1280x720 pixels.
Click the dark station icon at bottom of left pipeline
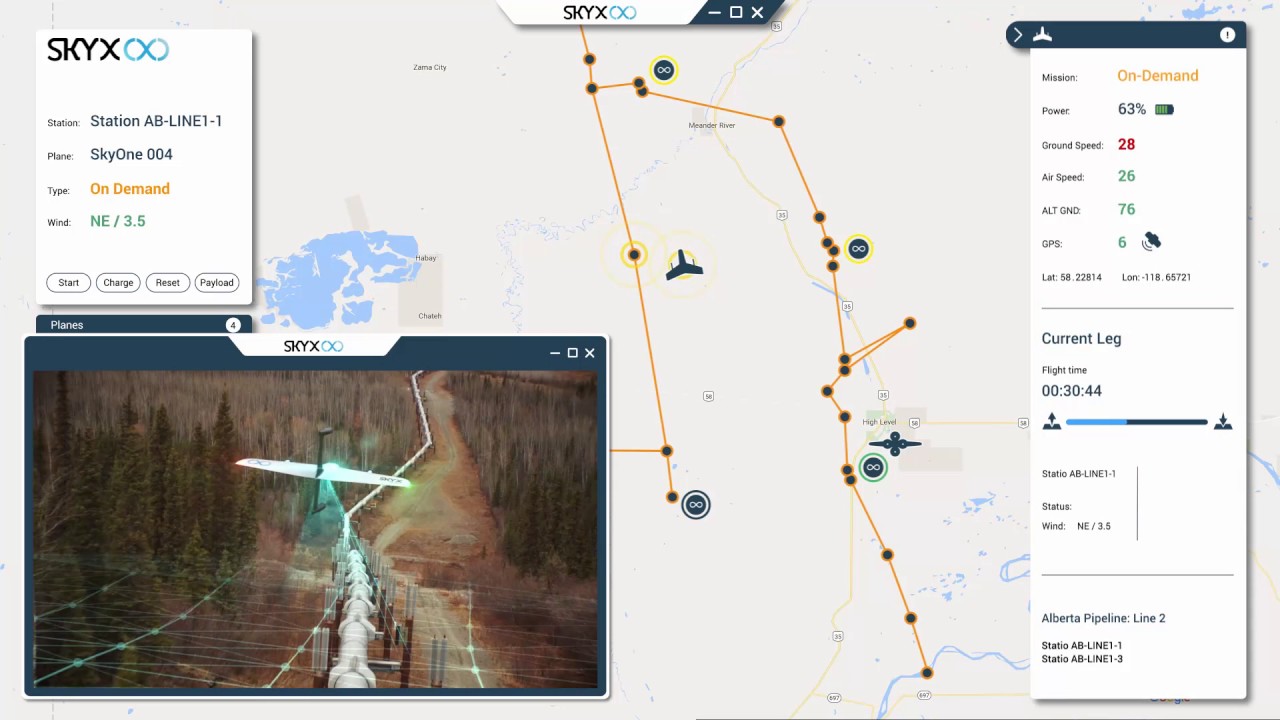pyautogui.click(x=696, y=505)
